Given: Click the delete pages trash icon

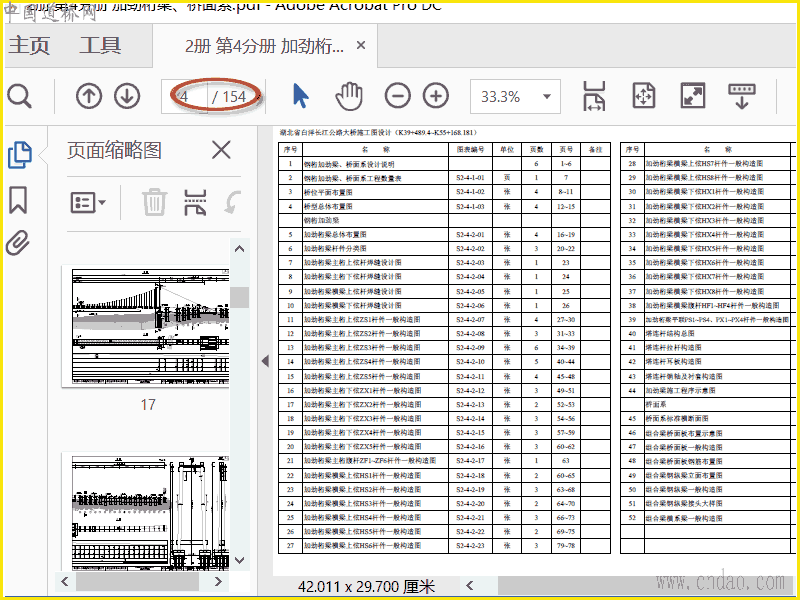Looking at the screenshot, I should tap(154, 202).
